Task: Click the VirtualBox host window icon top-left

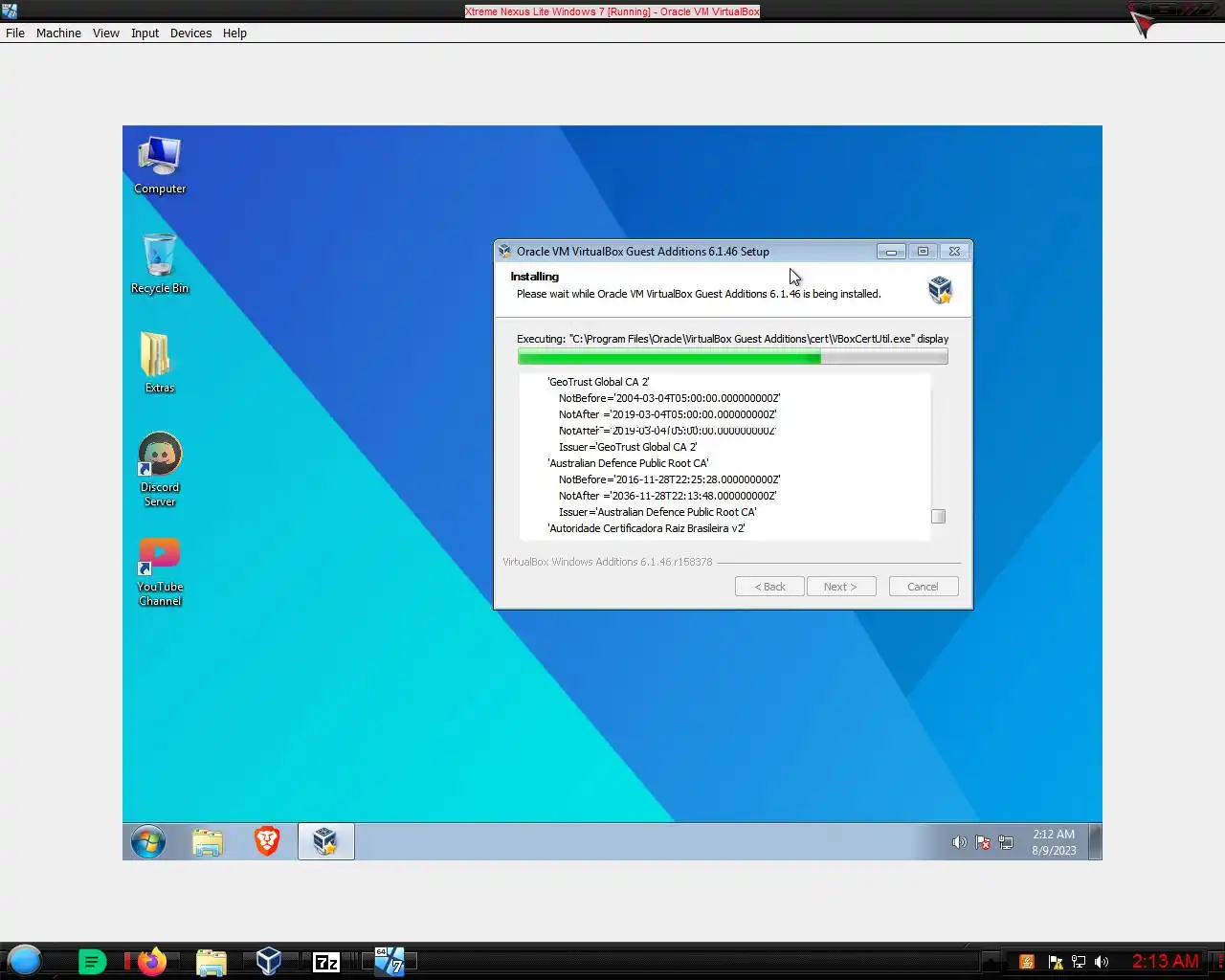Action: [x=10, y=11]
